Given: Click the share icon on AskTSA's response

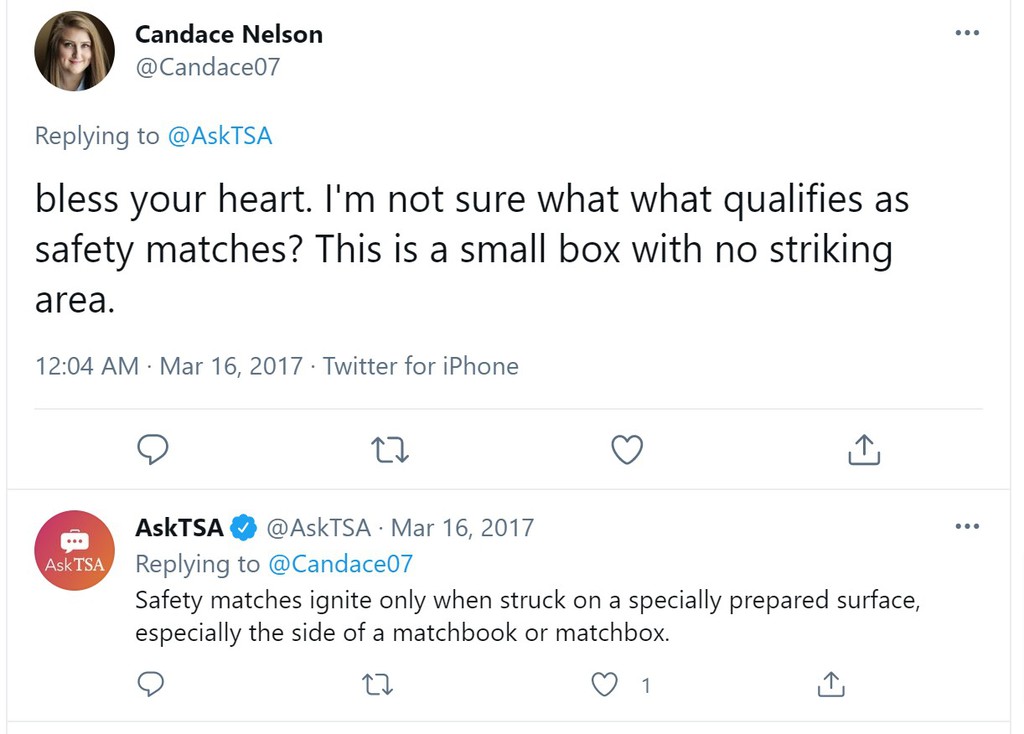Looking at the screenshot, I should [x=830, y=684].
